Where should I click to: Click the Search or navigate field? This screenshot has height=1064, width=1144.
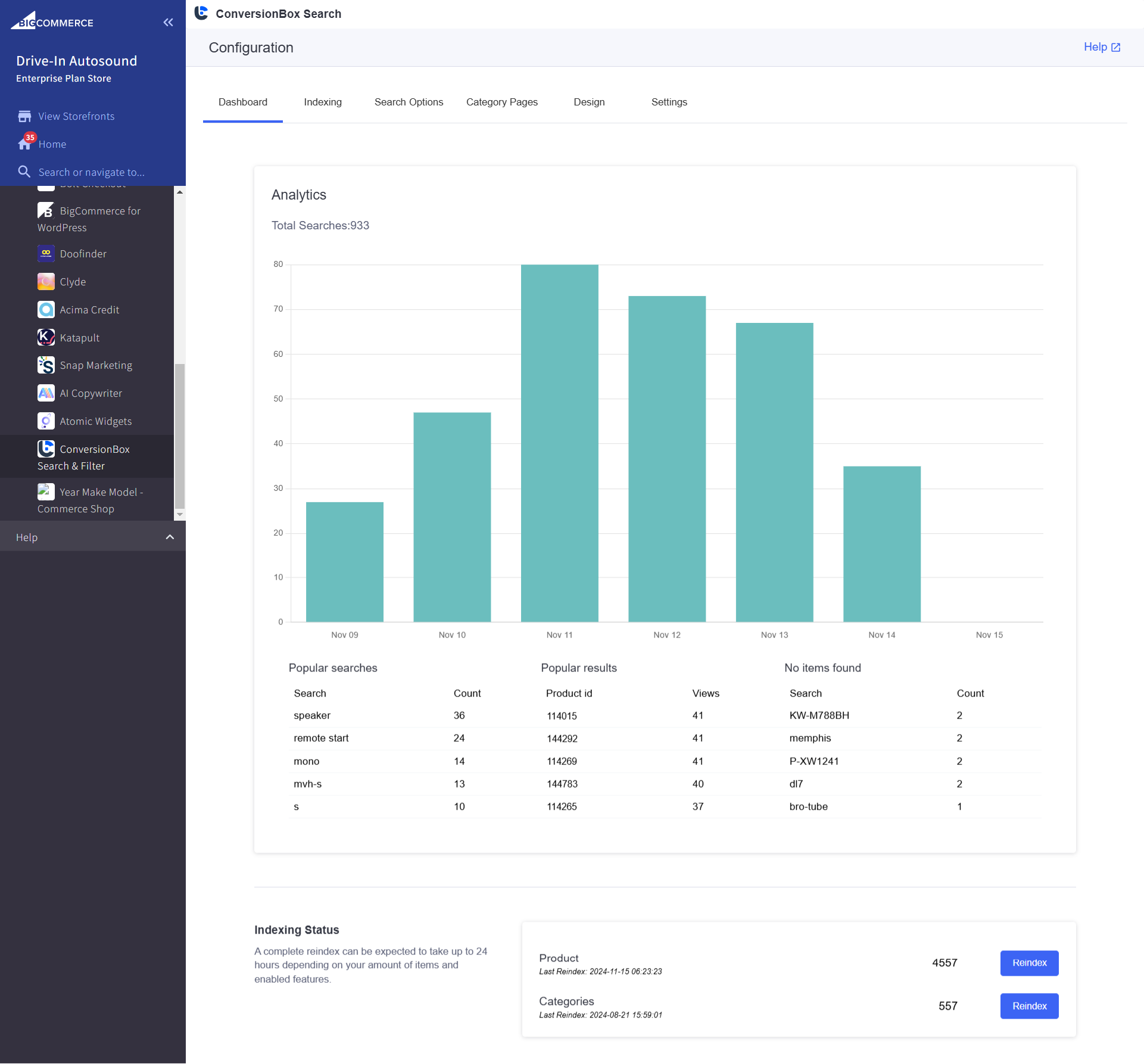tap(92, 172)
